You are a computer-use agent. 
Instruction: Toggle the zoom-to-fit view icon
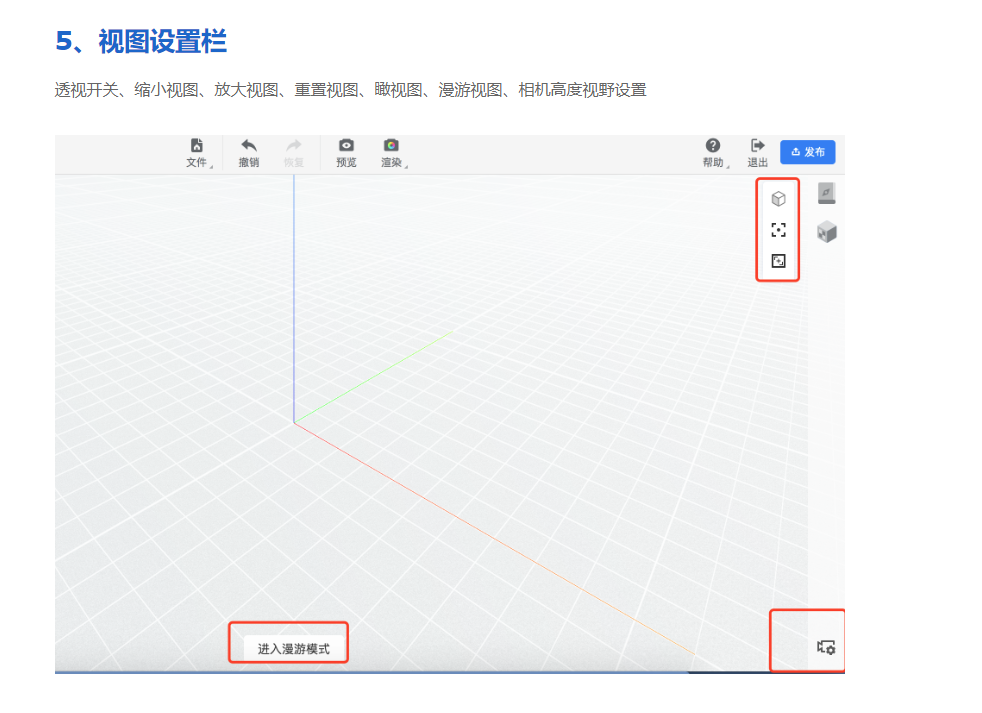[x=779, y=261]
